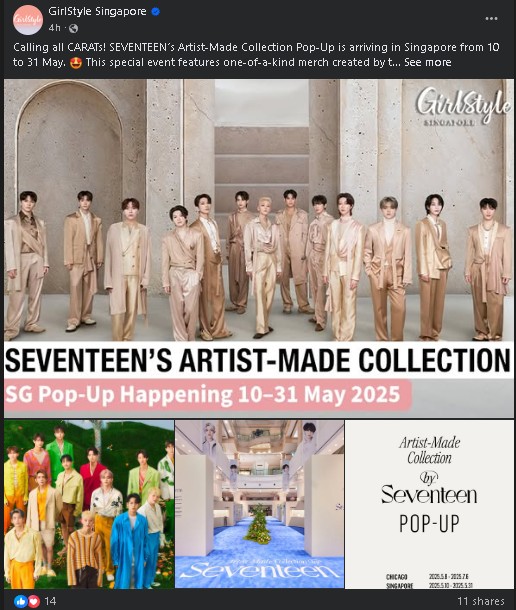Open the 11 shares list
Screen dimensions: 516x610
(481, 601)
